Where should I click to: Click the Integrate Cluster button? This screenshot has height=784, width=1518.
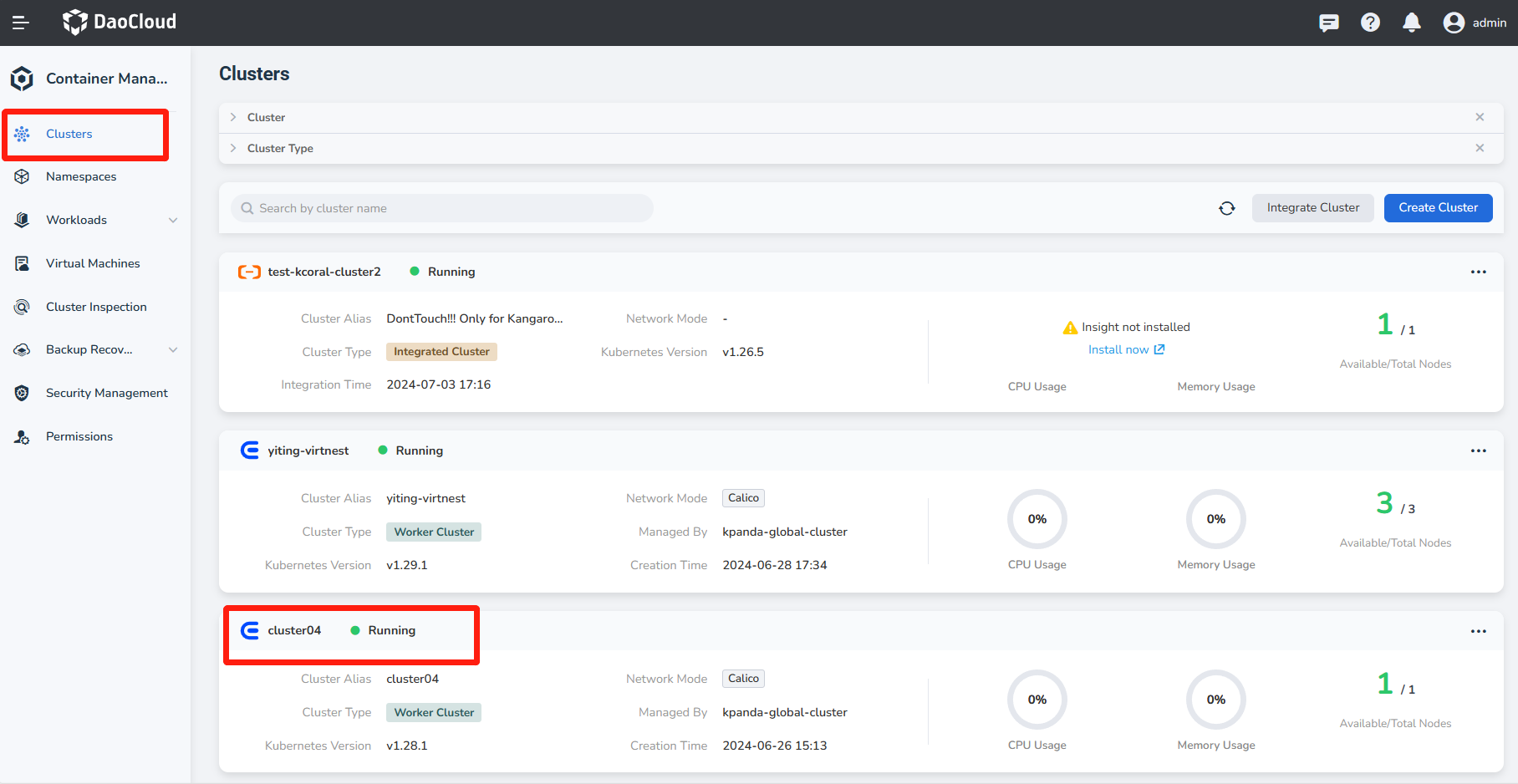(x=1312, y=208)
